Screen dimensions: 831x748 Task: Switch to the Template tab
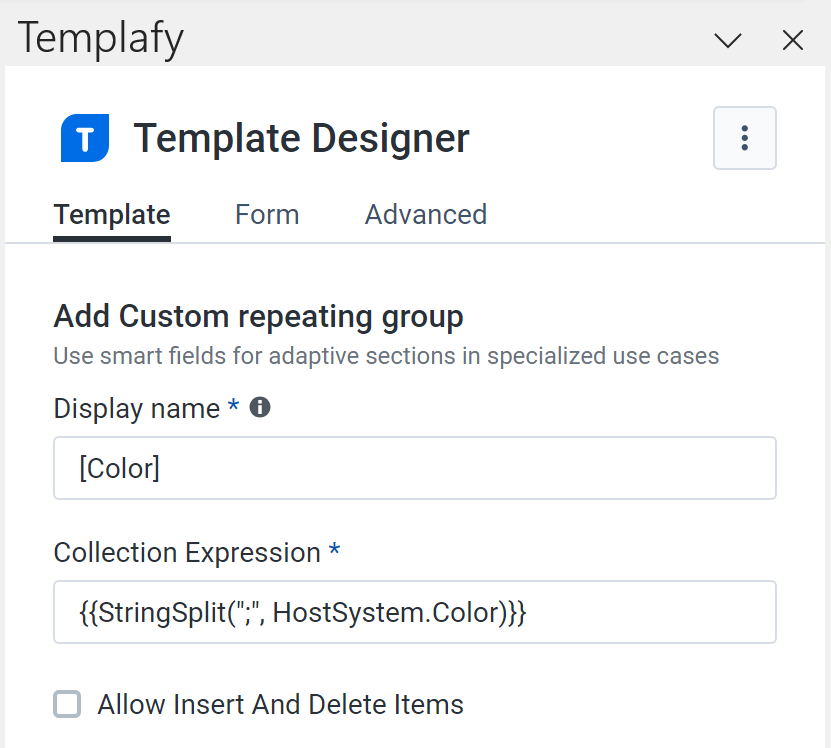[112, 215]
